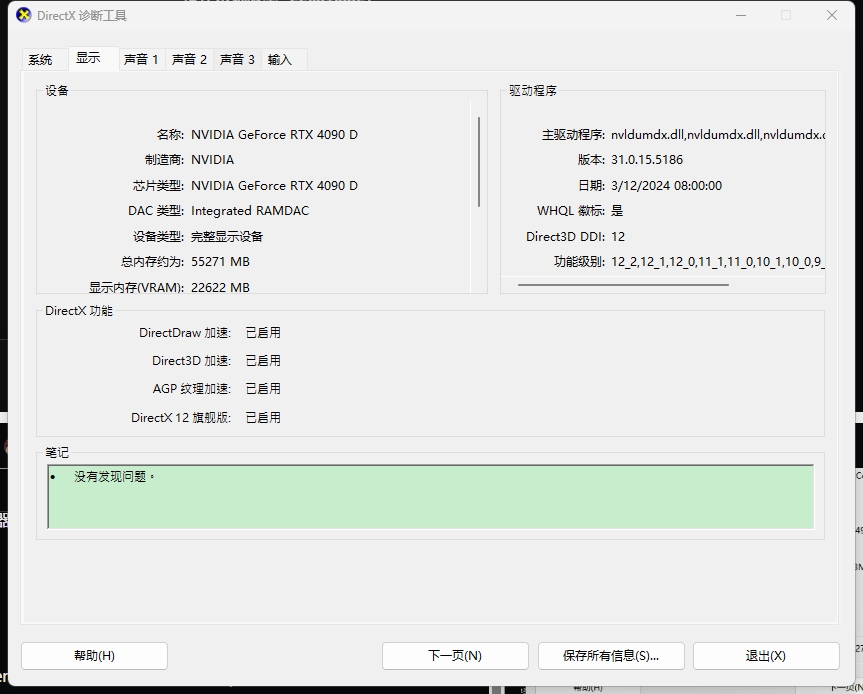
Task: Open the 声音 3 tab
Action: coord(237,59)
